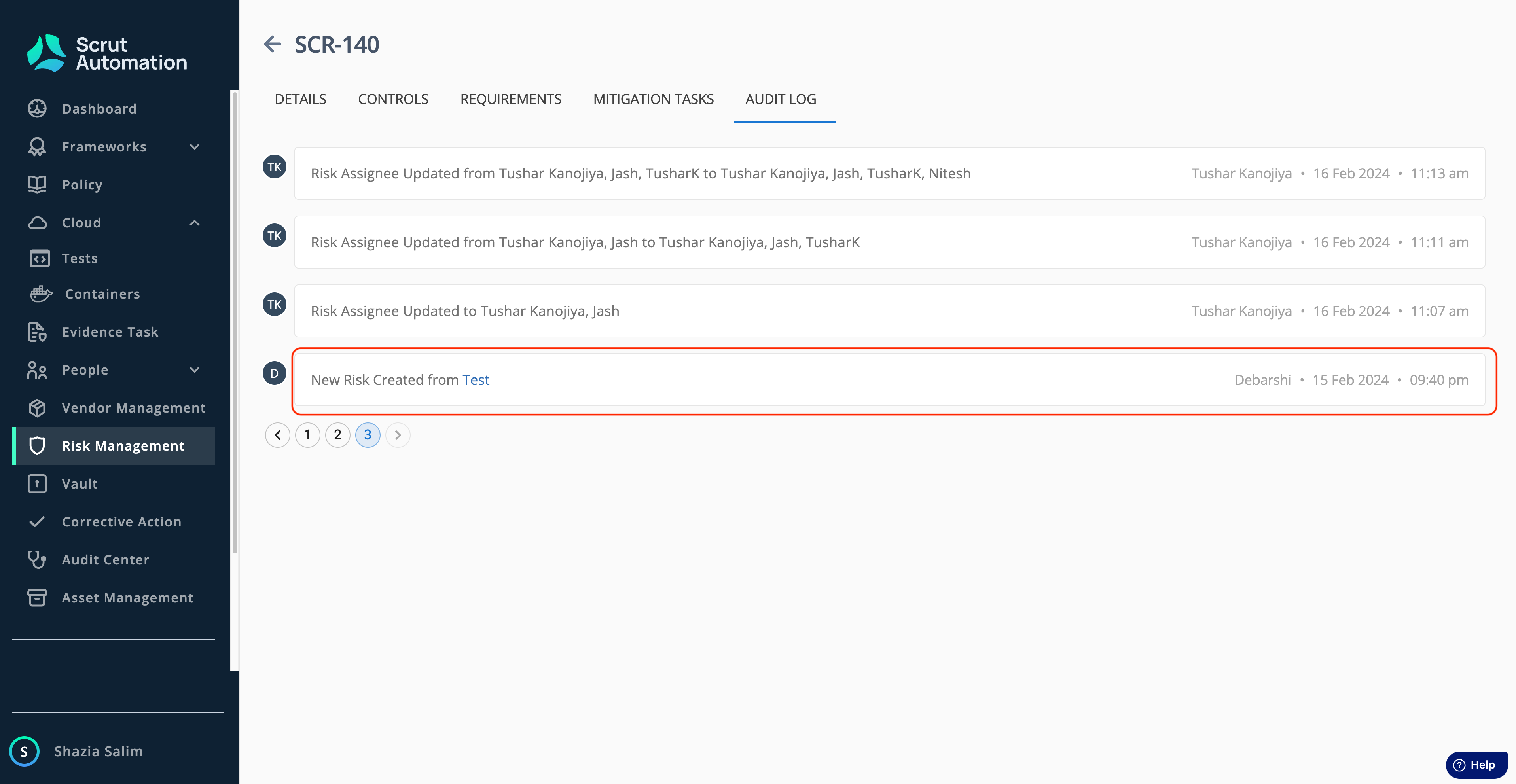Click the Vendor Management cube icon
This screenshot has width=1516, height=784.
37,408
